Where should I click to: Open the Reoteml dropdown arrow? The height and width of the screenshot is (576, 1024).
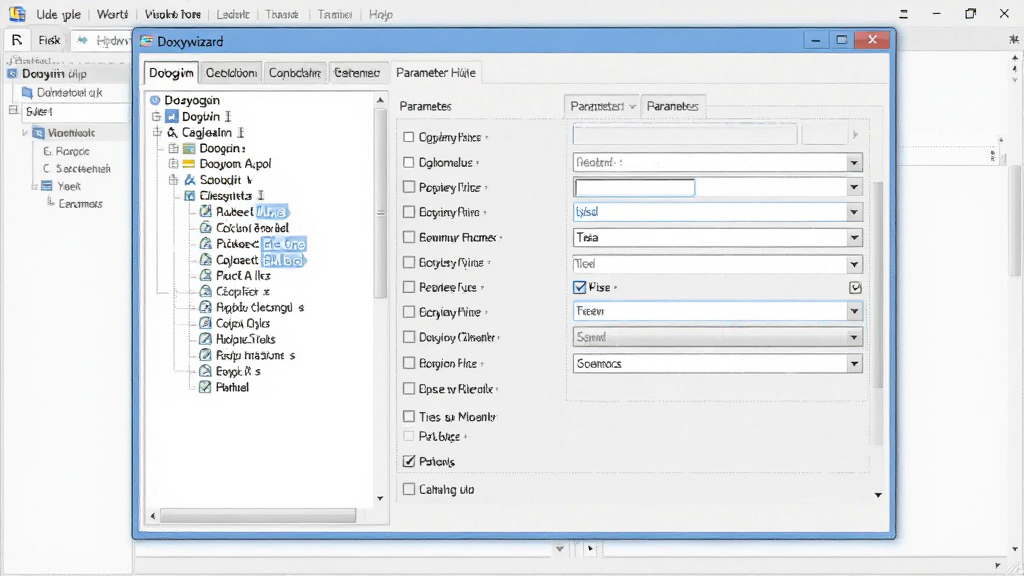854,163
